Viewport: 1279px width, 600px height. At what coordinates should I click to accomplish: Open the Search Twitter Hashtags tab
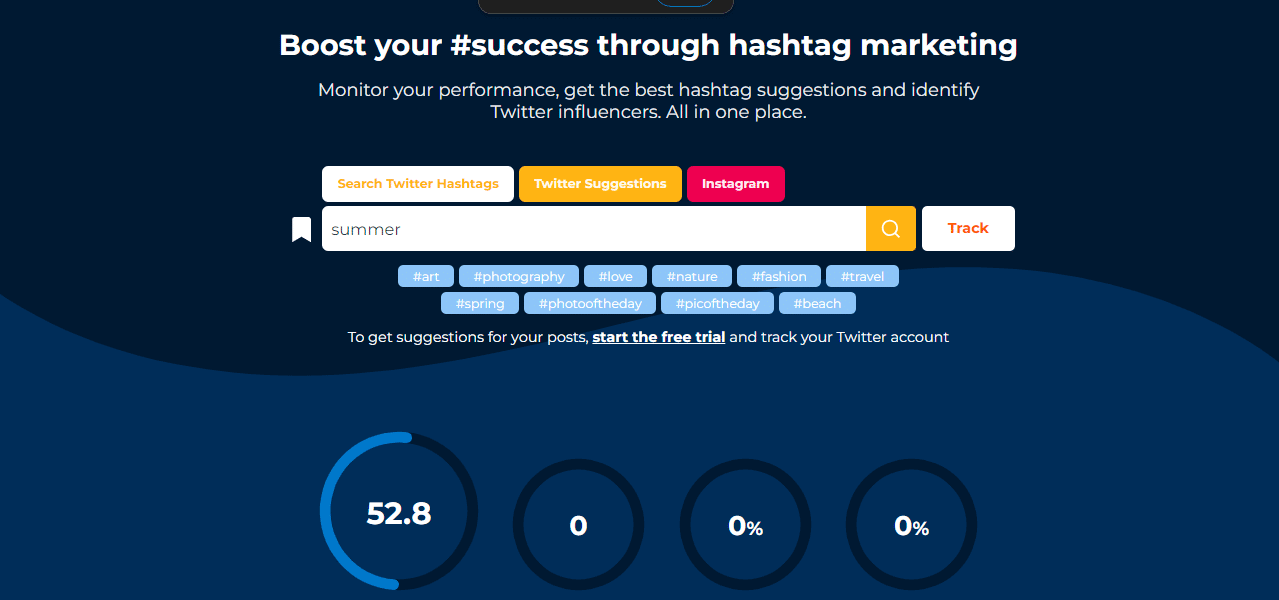(x=417, y=183)
